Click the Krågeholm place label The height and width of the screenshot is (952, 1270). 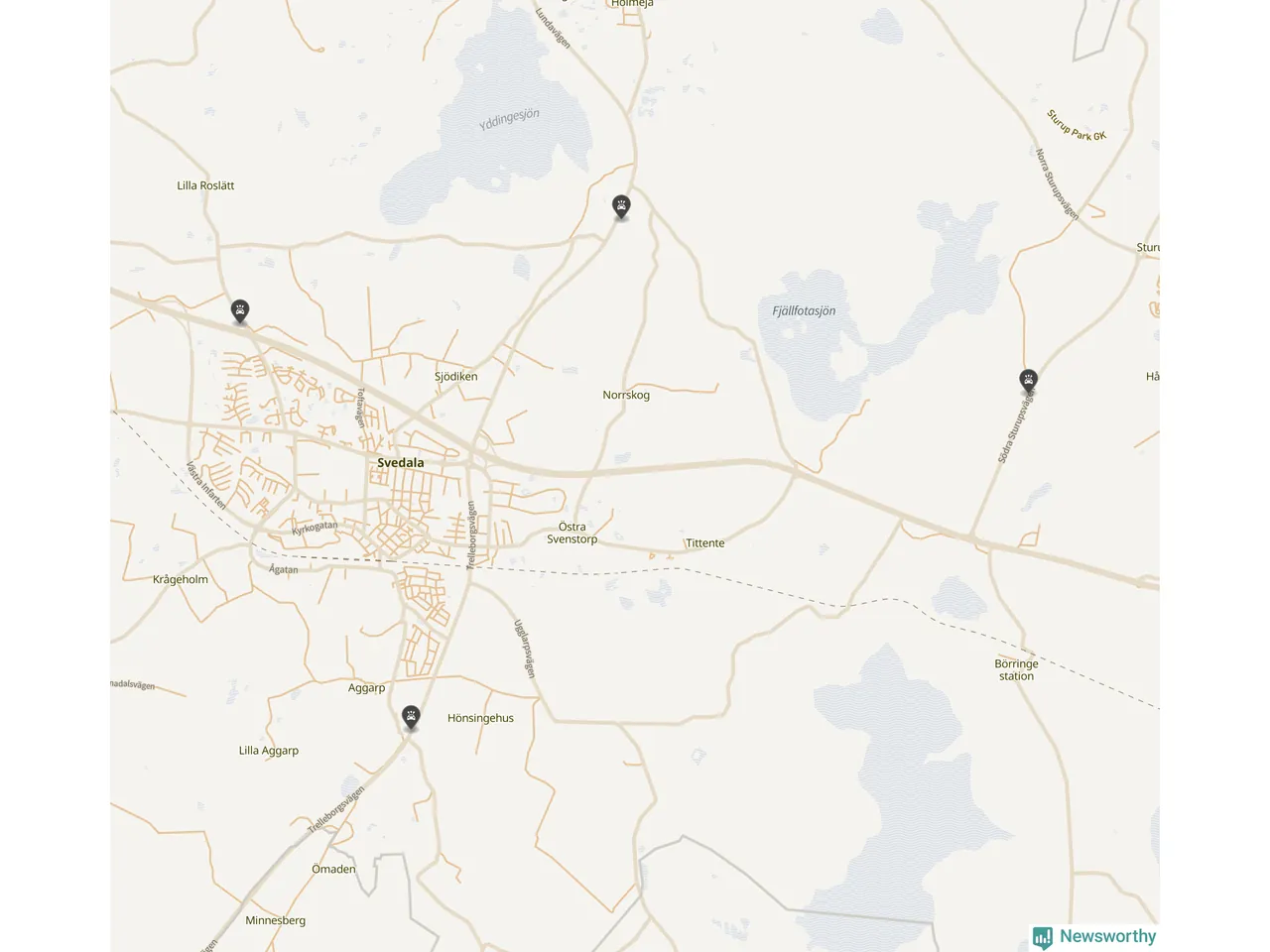click(x=181, y=580)
